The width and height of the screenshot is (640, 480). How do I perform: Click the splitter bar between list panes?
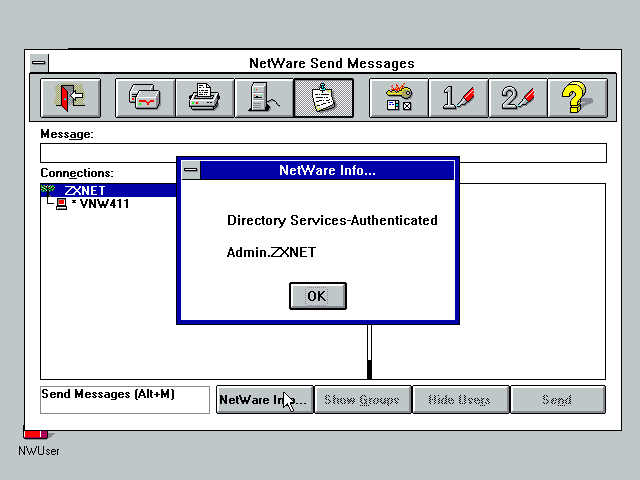pyautogui.click(x=369, y=352)
